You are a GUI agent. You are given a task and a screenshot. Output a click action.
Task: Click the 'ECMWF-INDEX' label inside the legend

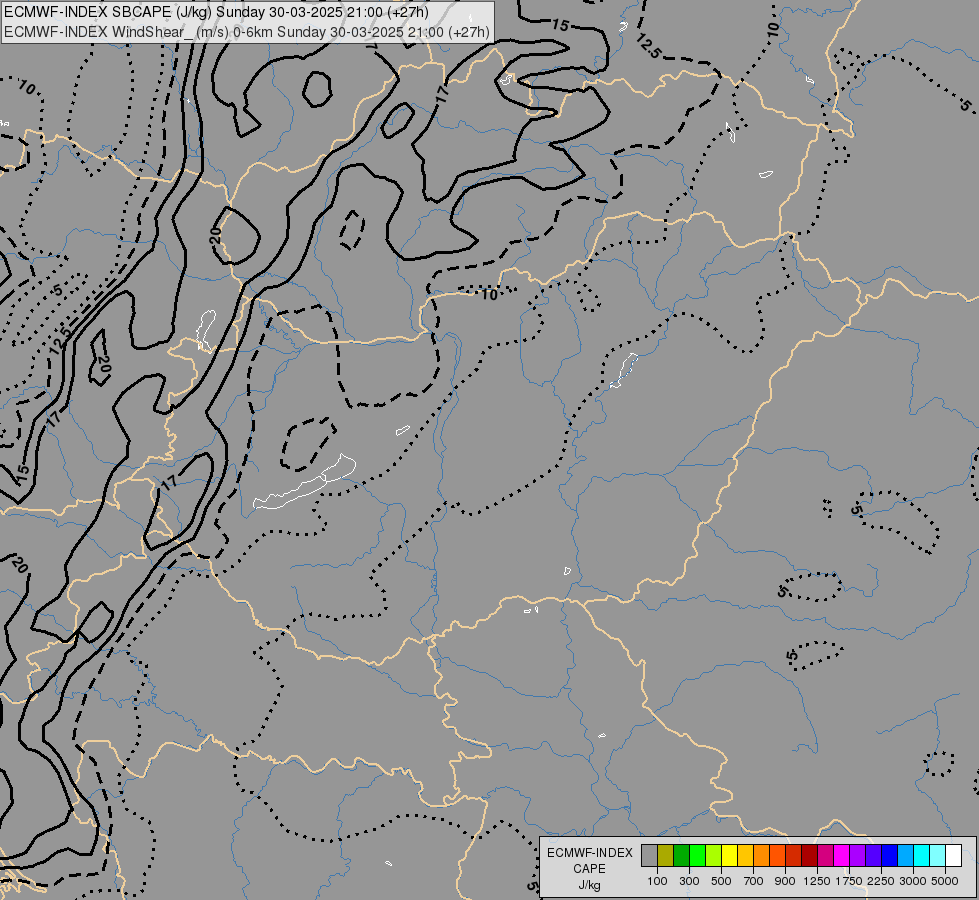[x=589, y=853]
